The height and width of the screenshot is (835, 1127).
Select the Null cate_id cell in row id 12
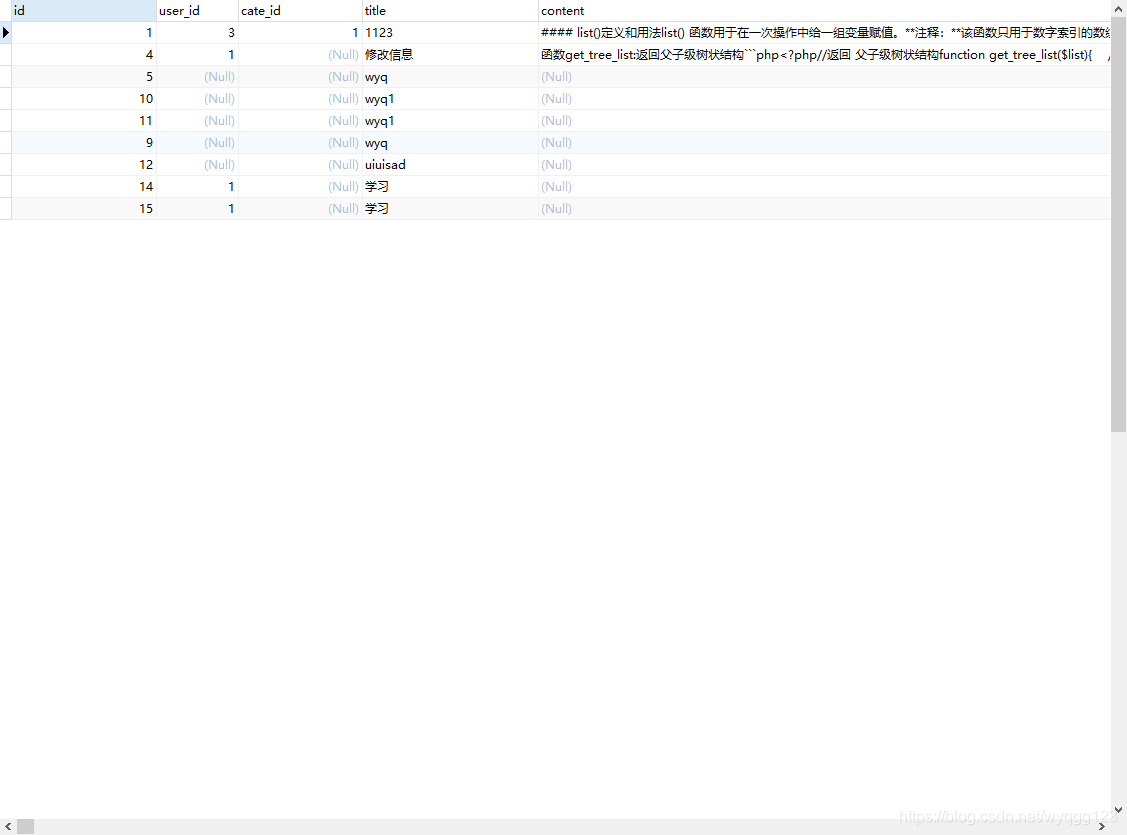[x=300, y=165]
